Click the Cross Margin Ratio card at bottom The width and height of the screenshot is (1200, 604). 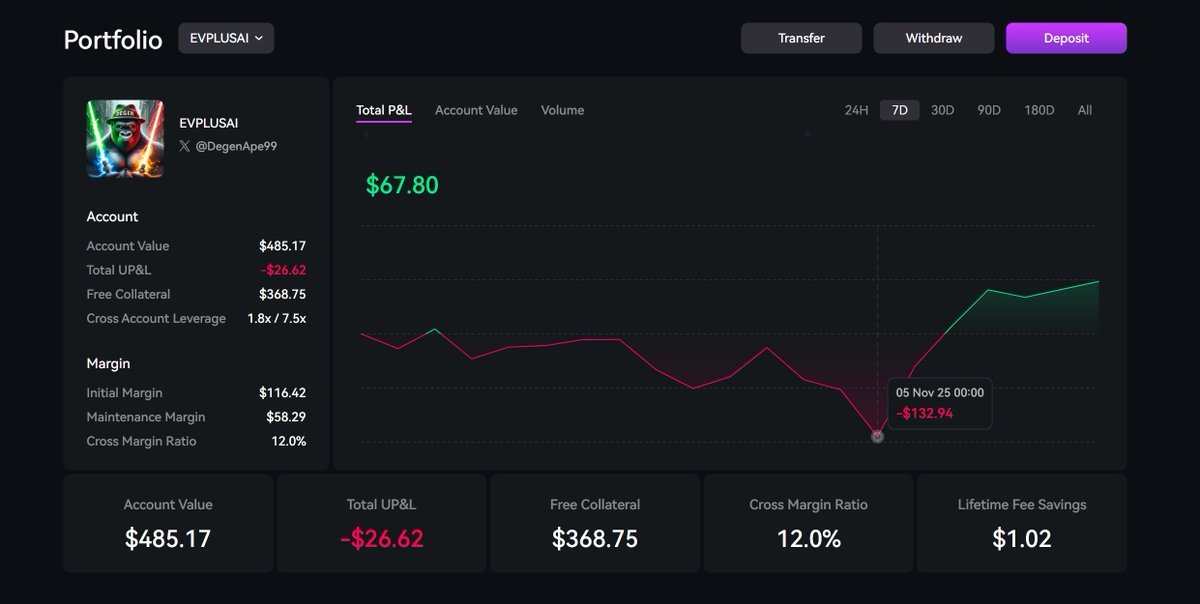[808, 523]
